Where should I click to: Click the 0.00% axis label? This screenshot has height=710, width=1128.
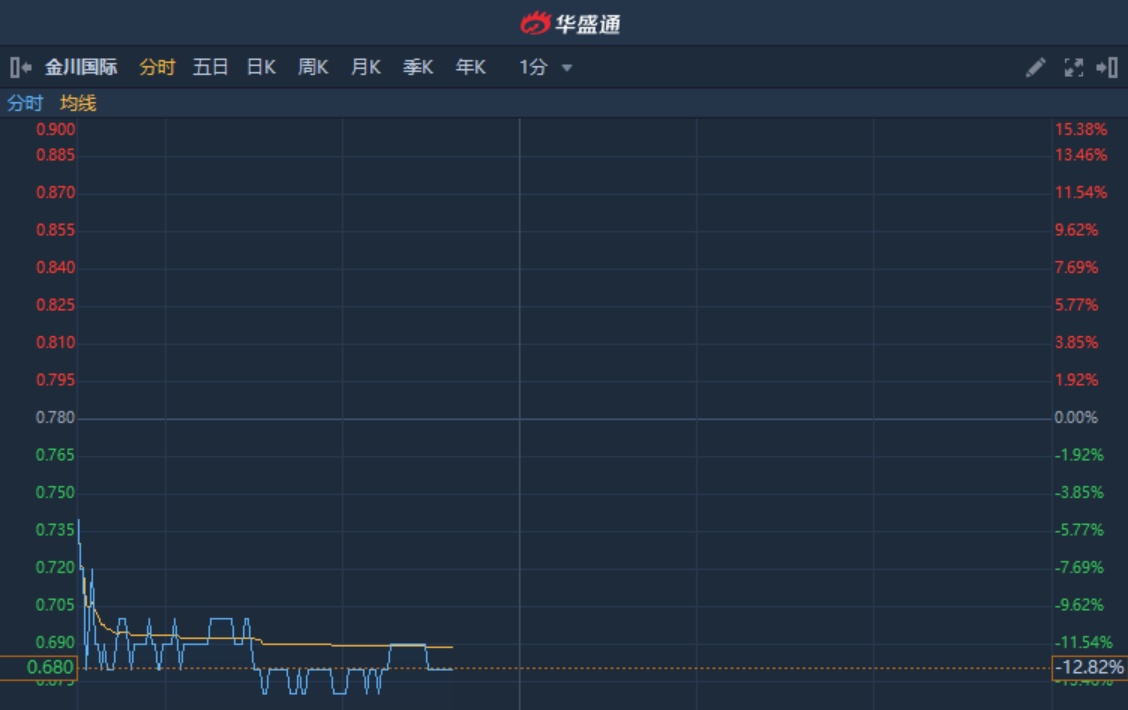[x=1076, y=418]
